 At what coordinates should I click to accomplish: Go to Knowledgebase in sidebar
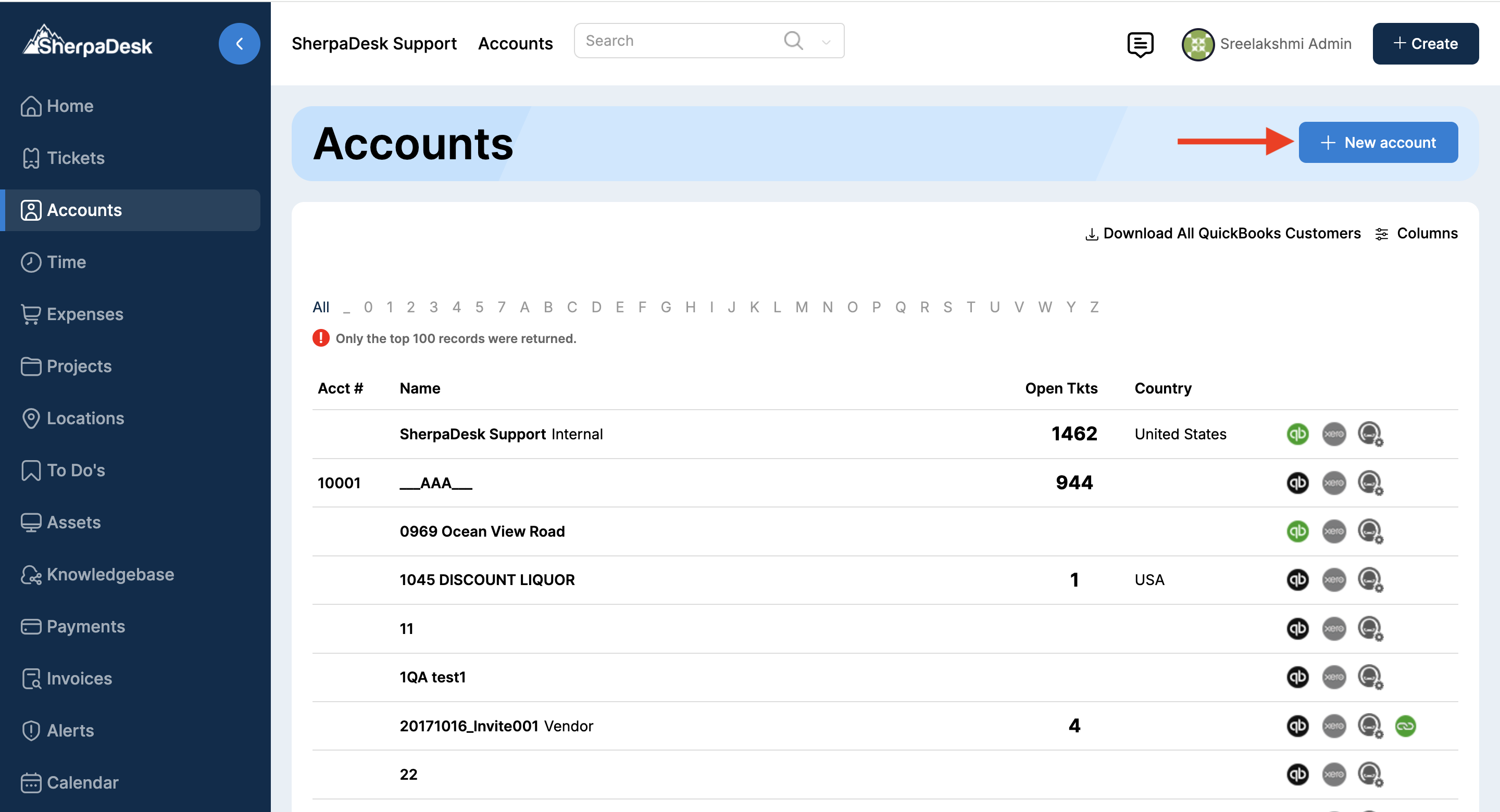(x=110, y=574)
